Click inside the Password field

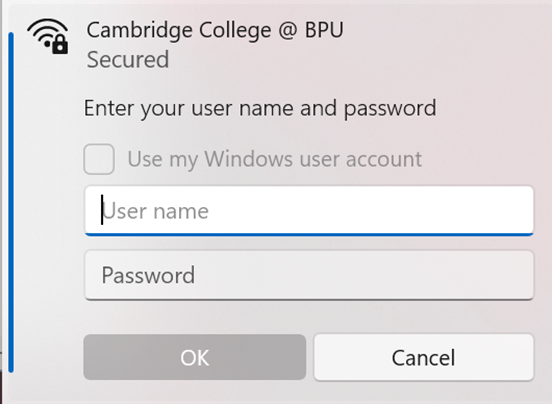pyautogui.click(x=309, y=275)
